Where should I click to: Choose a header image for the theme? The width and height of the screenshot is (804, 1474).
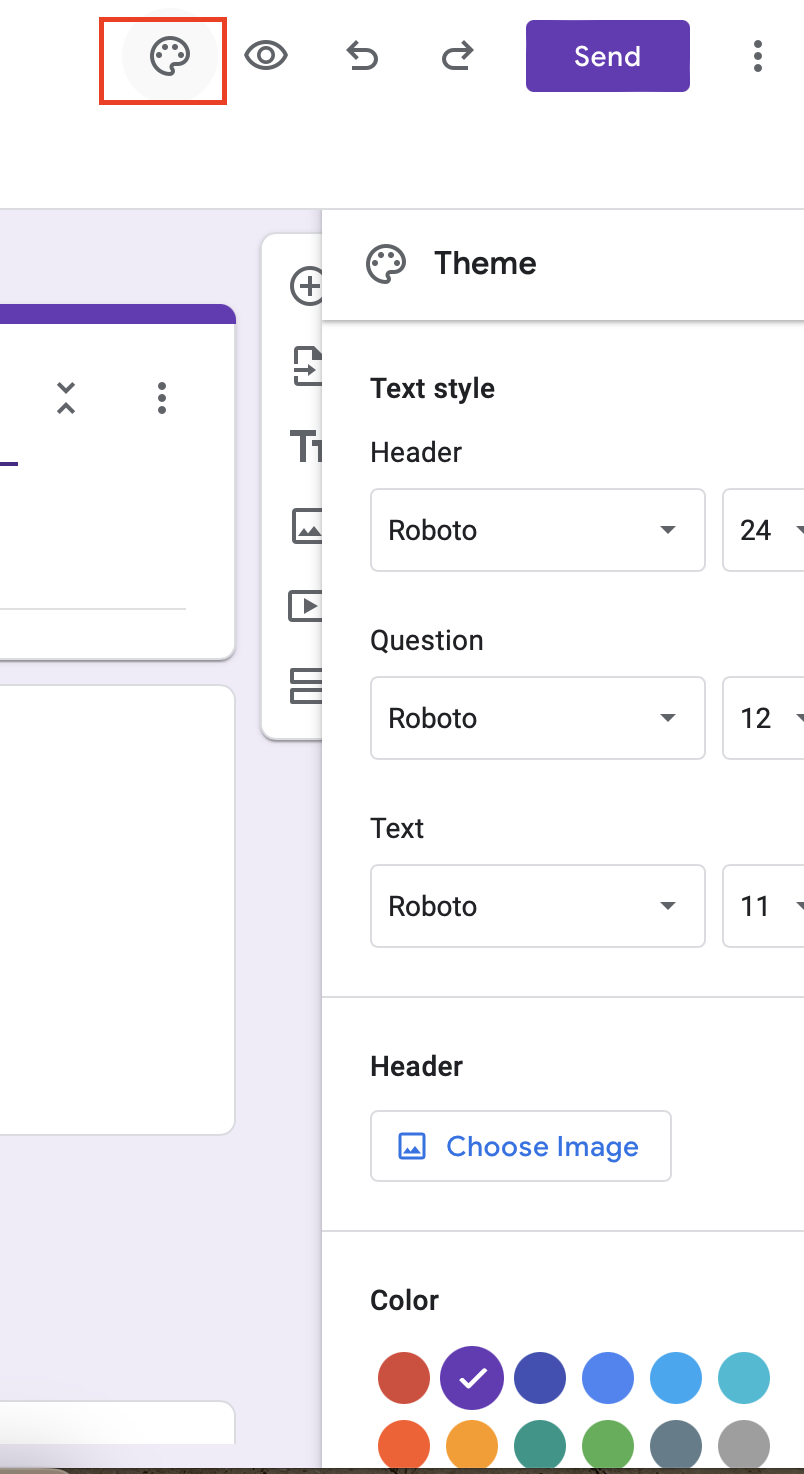[x=520, y=1146]
